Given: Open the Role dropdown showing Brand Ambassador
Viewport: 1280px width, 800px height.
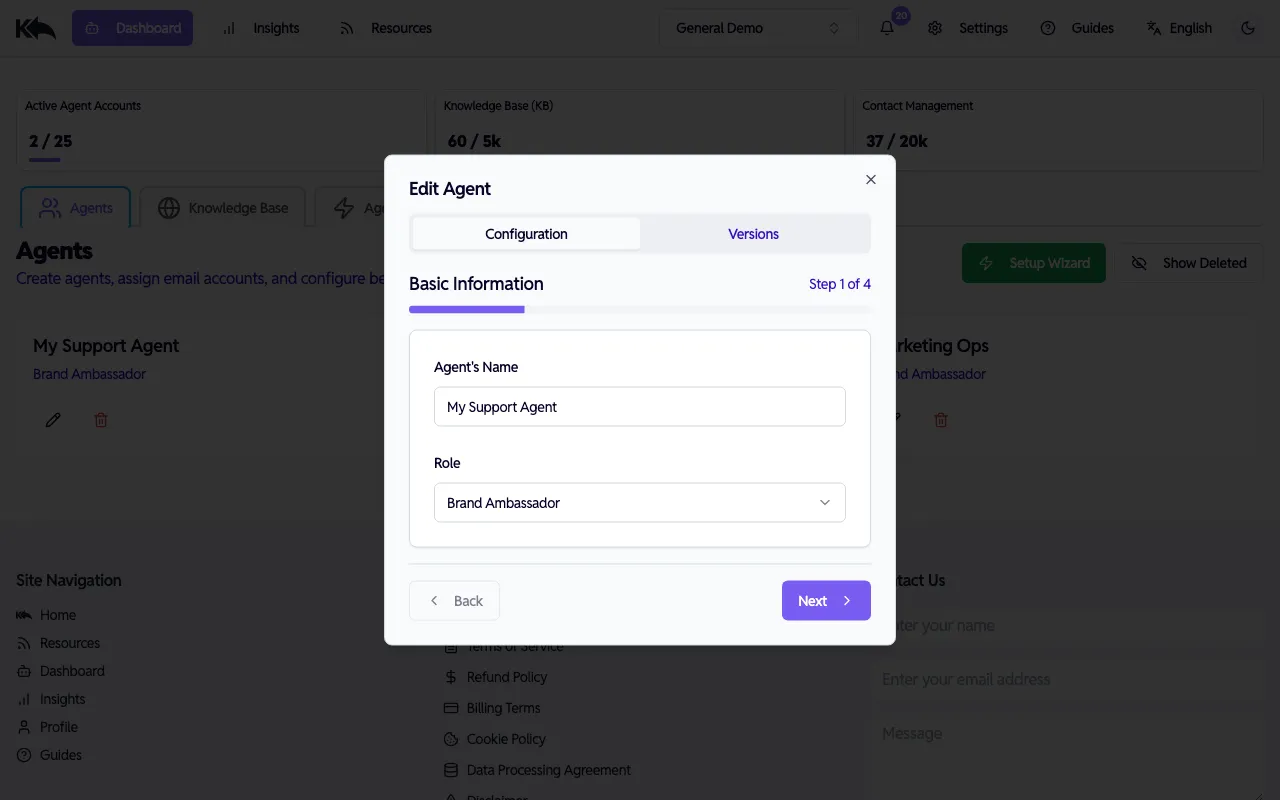Looking at the screenshot, I should [x=639, y=502].
